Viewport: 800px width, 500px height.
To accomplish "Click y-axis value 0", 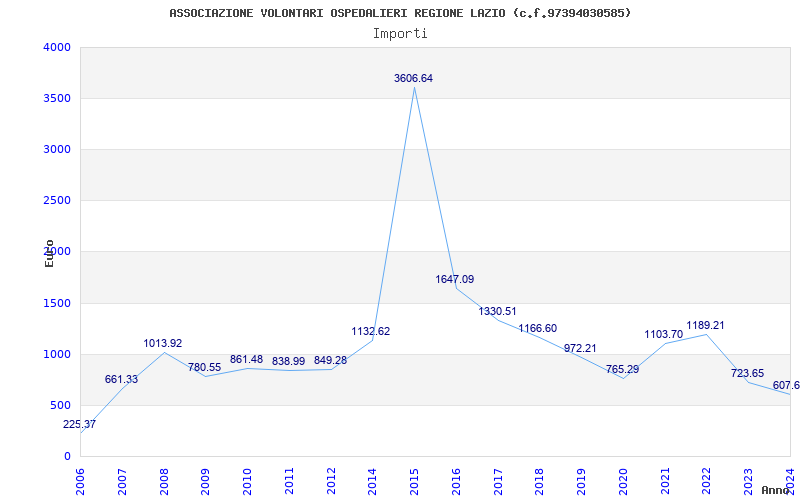I will tap(67, 457).
